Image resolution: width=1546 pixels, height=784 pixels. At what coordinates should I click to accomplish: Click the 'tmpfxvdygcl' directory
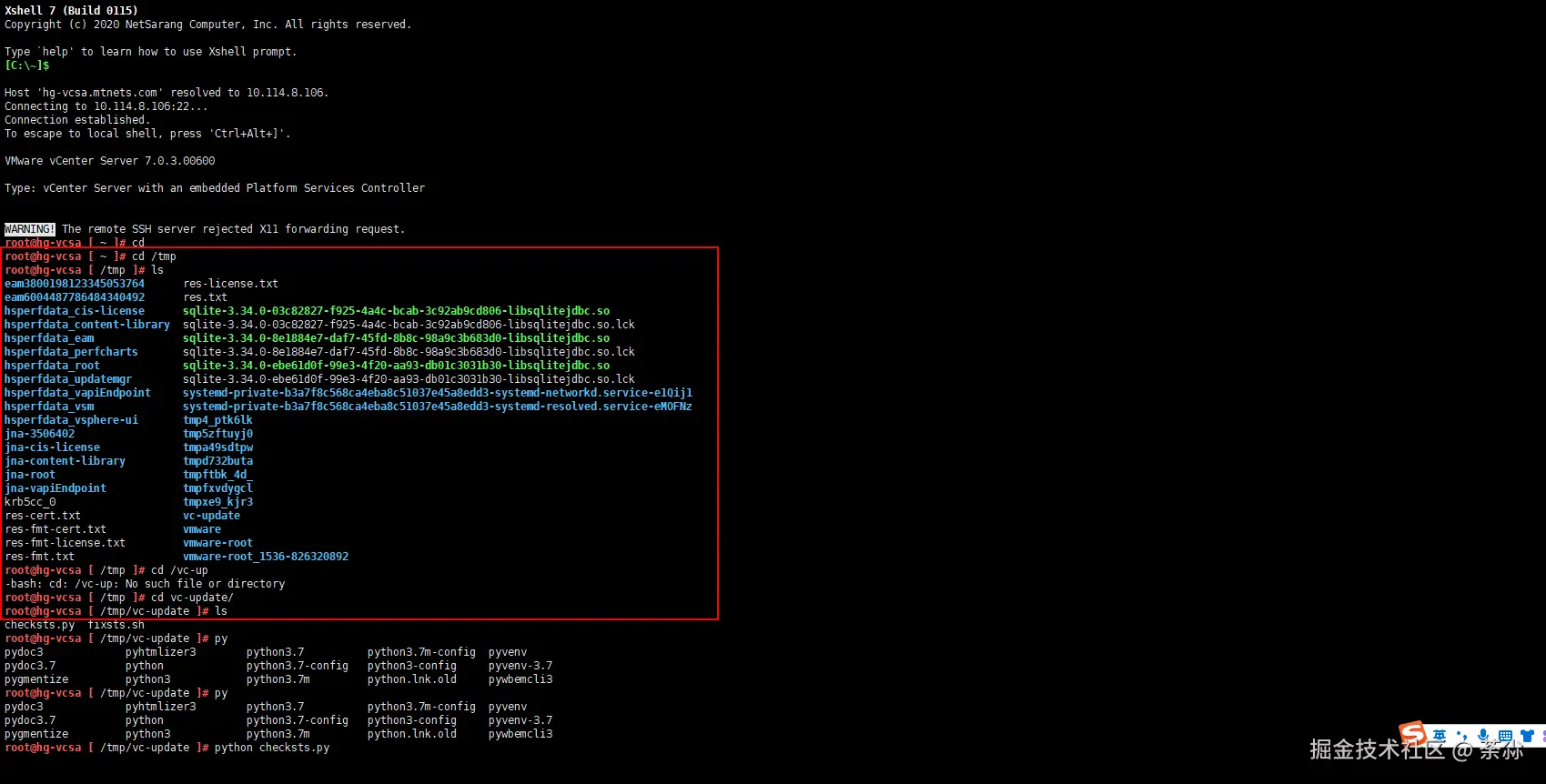click(217, 488)
